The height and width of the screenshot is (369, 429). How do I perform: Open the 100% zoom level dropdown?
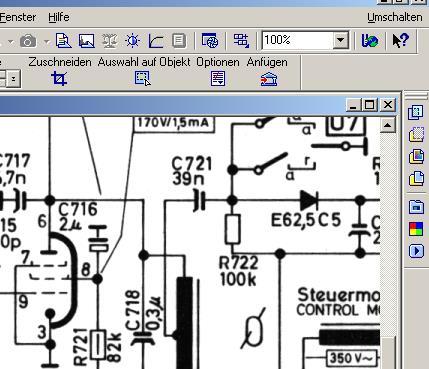[340, 40]
